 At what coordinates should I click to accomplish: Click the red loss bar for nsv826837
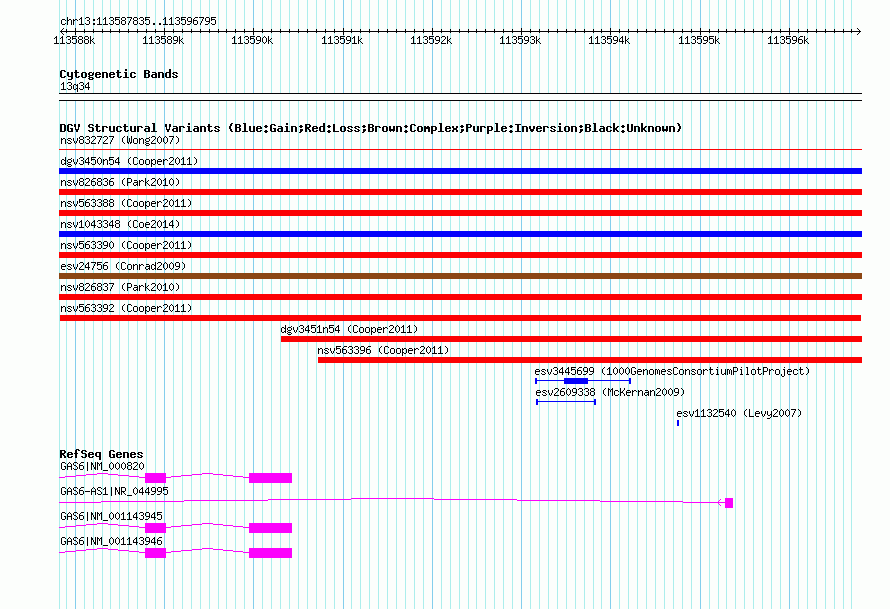tap(460, 297)
